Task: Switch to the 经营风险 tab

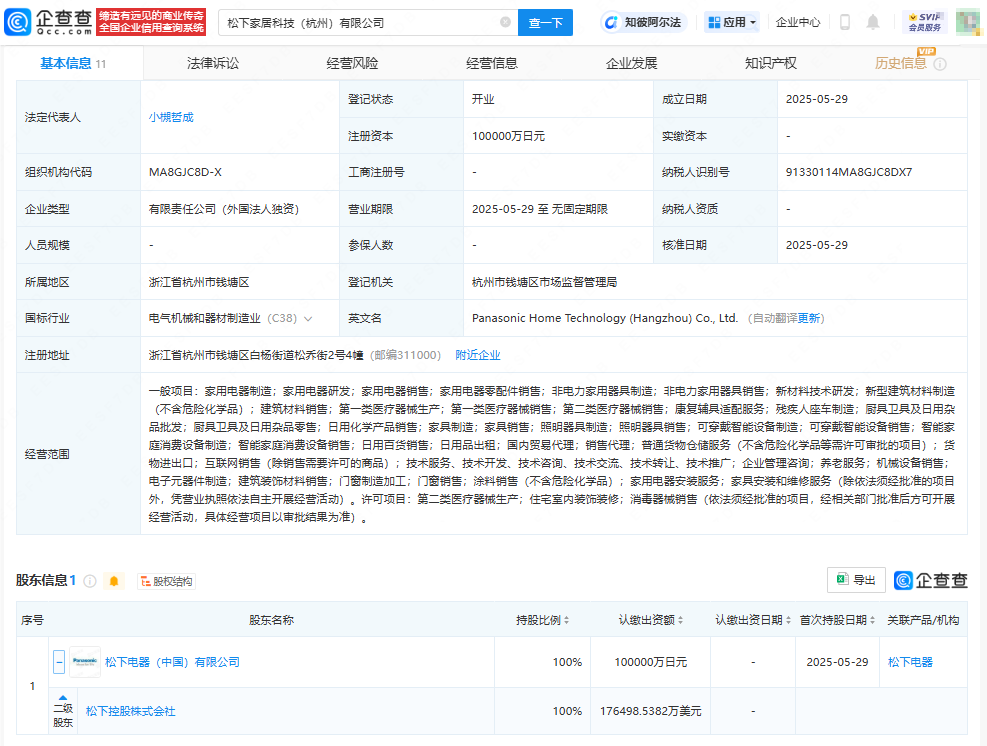Action: [352, 64]
